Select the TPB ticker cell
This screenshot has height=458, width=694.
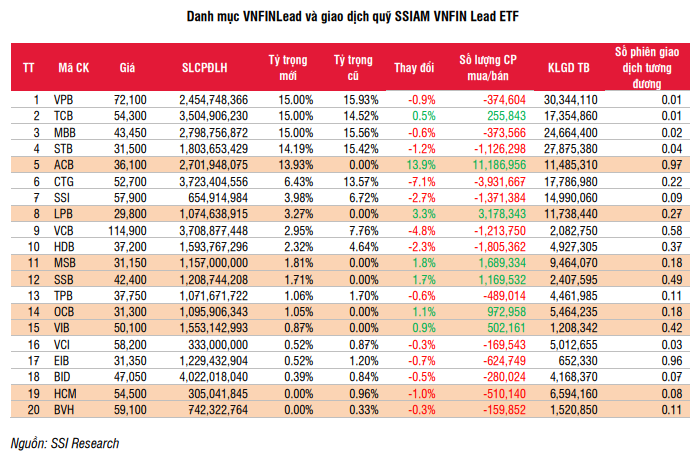(63, 296)
